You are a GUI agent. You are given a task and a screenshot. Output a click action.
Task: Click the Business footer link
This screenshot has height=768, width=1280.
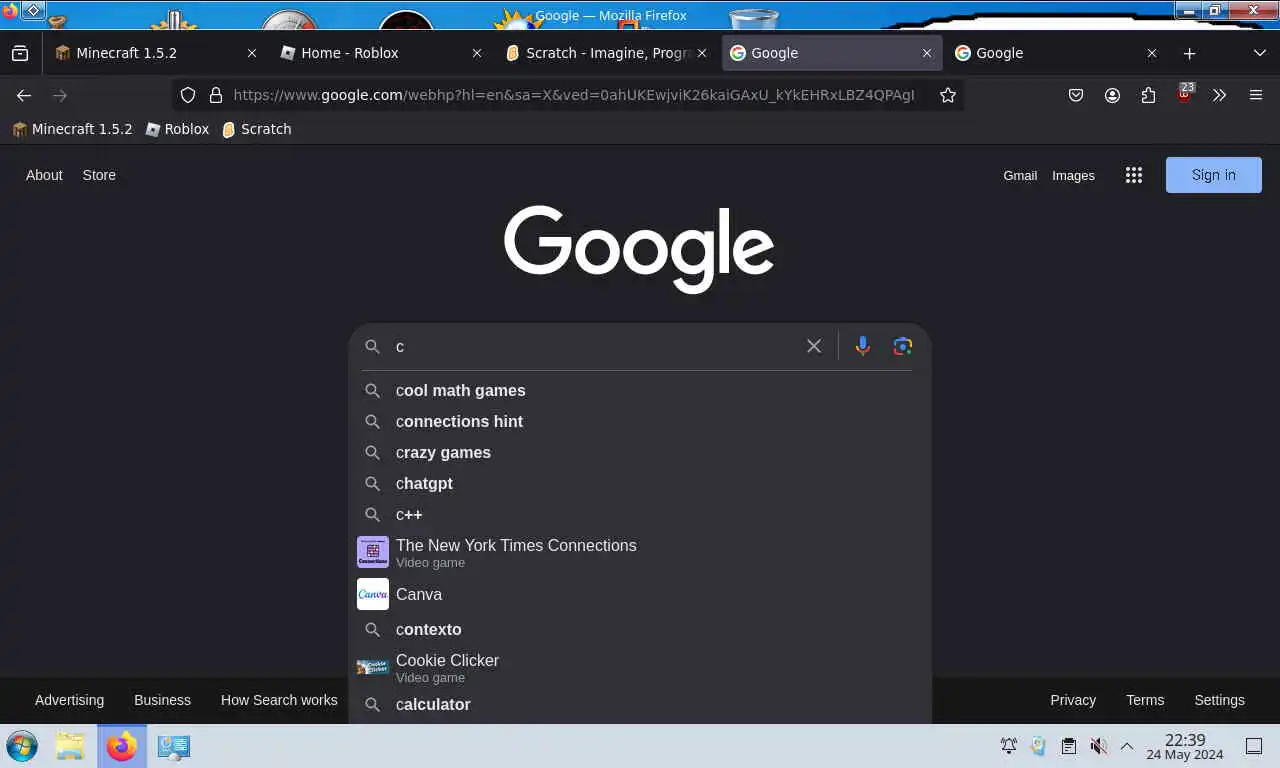pyautogui.click(x=162, y=700)
